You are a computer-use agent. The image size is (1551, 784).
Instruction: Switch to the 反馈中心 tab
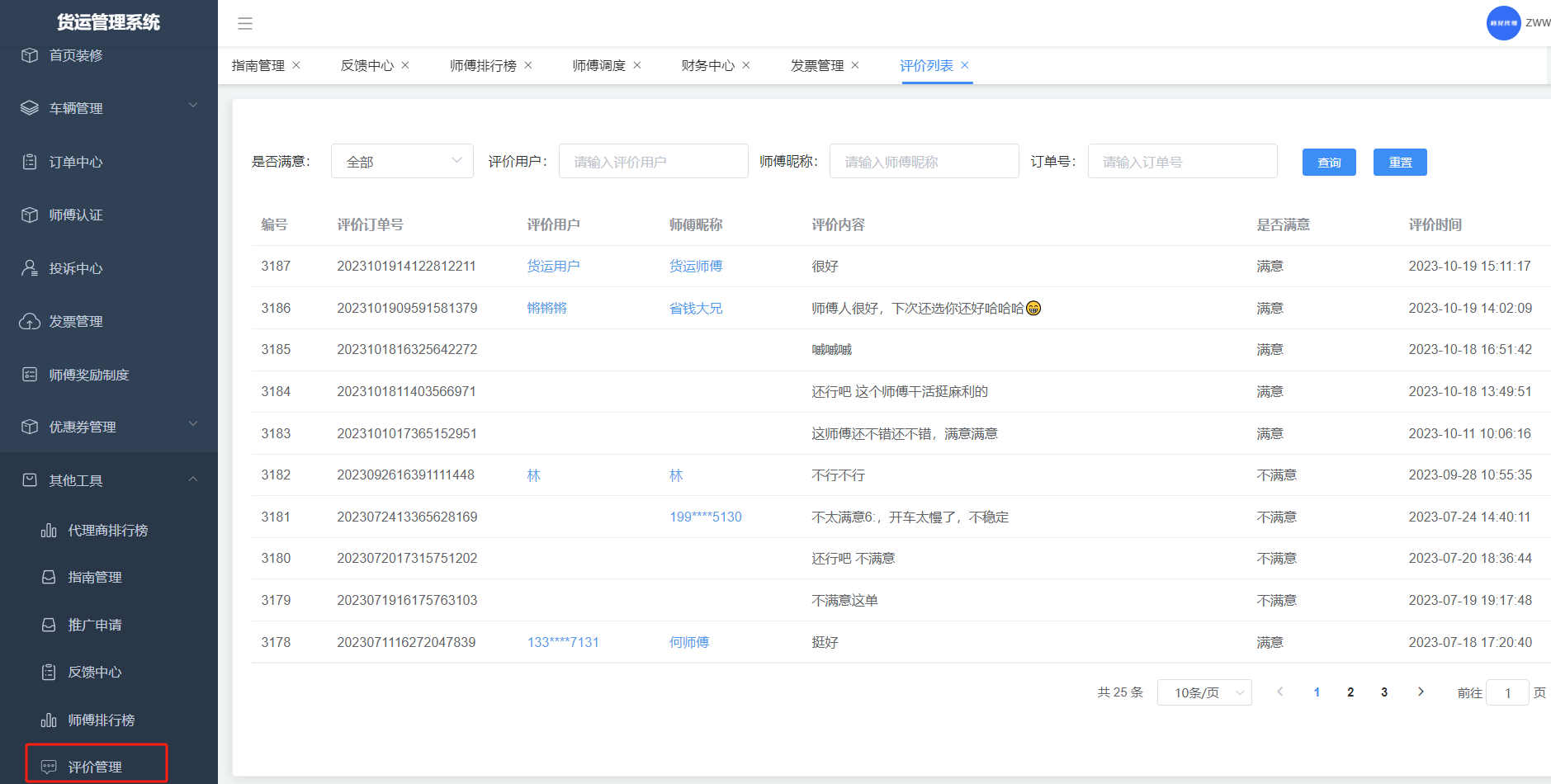[x=366, y=65]
